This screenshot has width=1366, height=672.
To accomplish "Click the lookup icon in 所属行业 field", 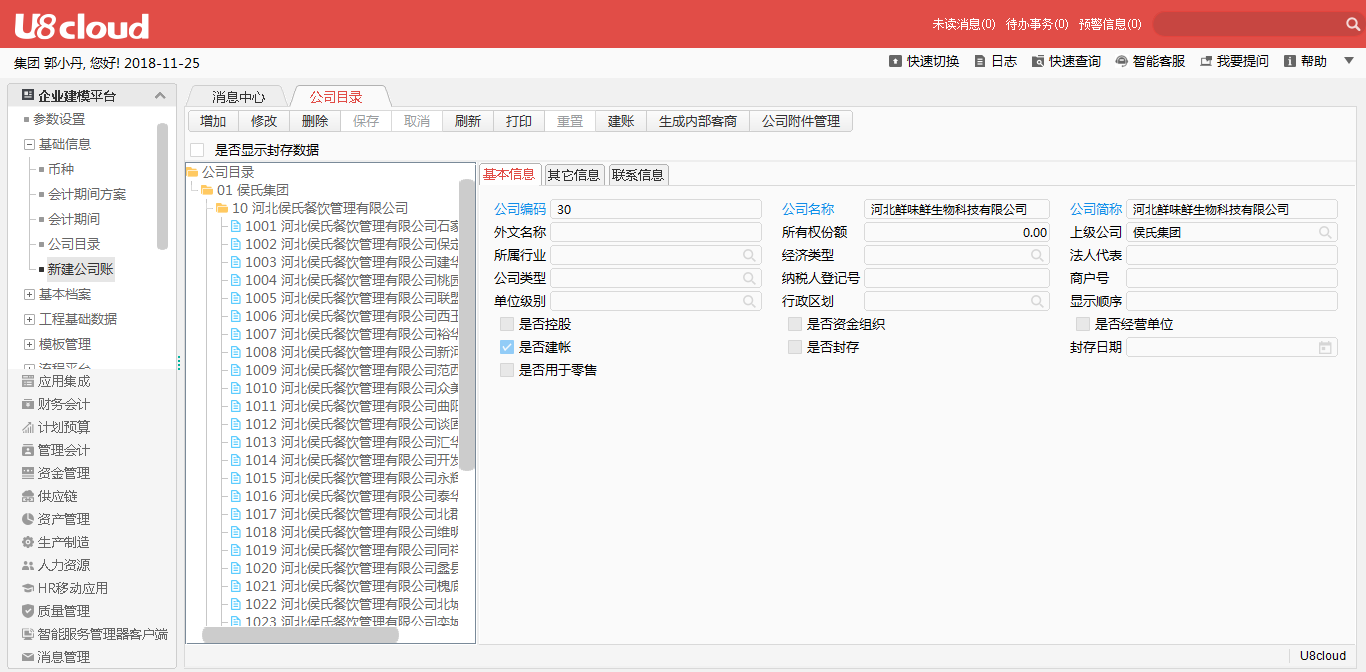I will point(749,256).
